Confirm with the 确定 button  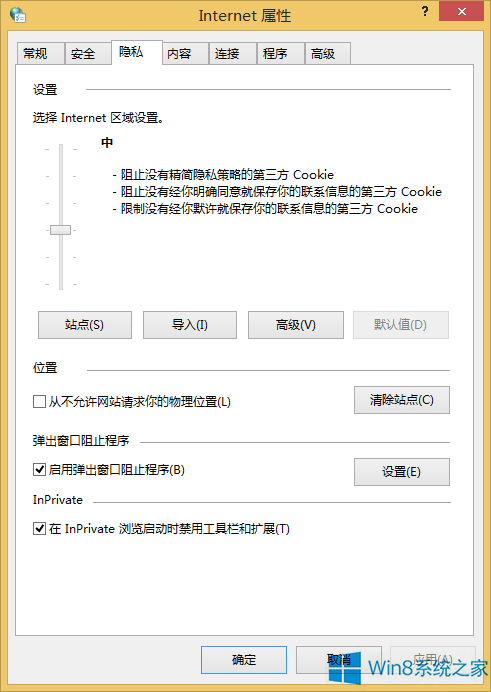tap(244, 660)
